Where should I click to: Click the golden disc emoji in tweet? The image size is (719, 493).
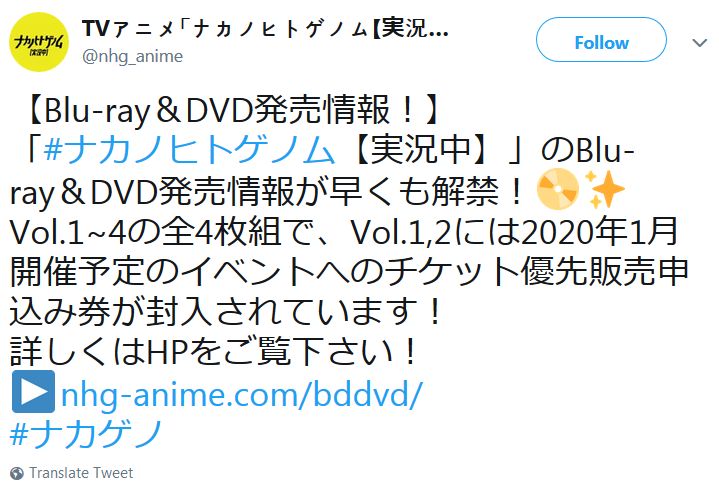(558, 189)
